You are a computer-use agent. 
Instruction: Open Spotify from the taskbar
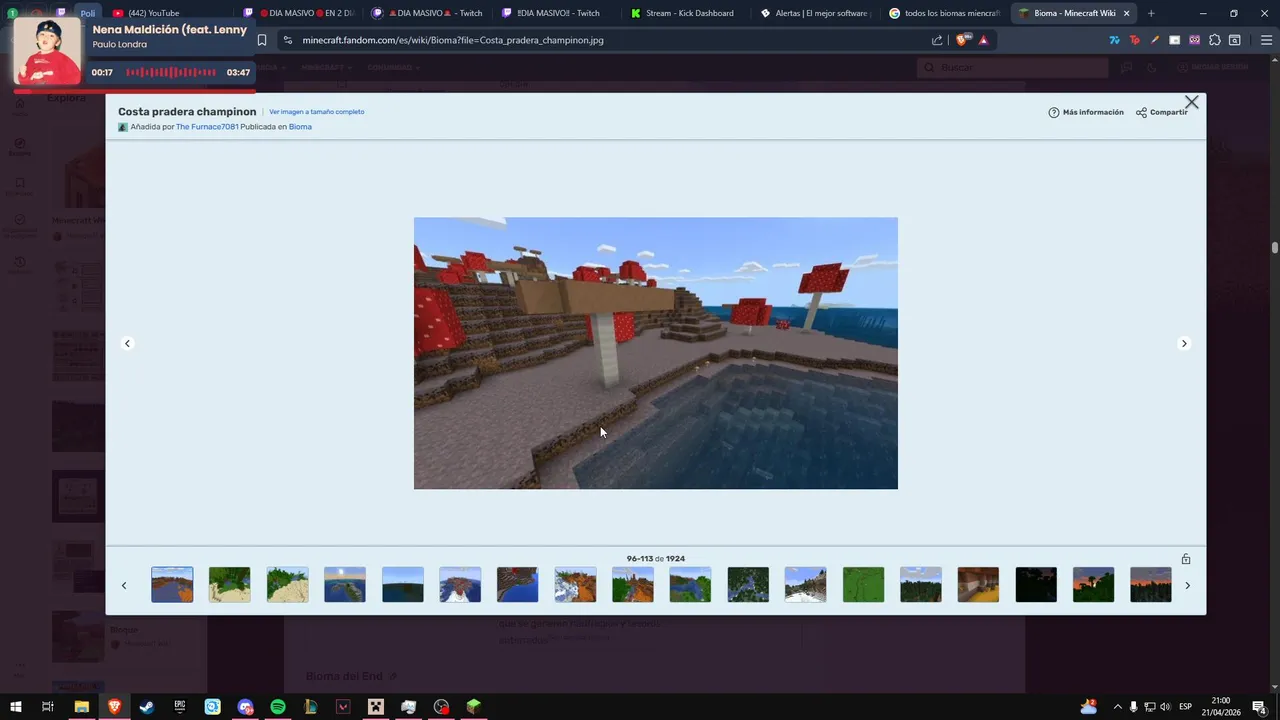tap(278, 707)
